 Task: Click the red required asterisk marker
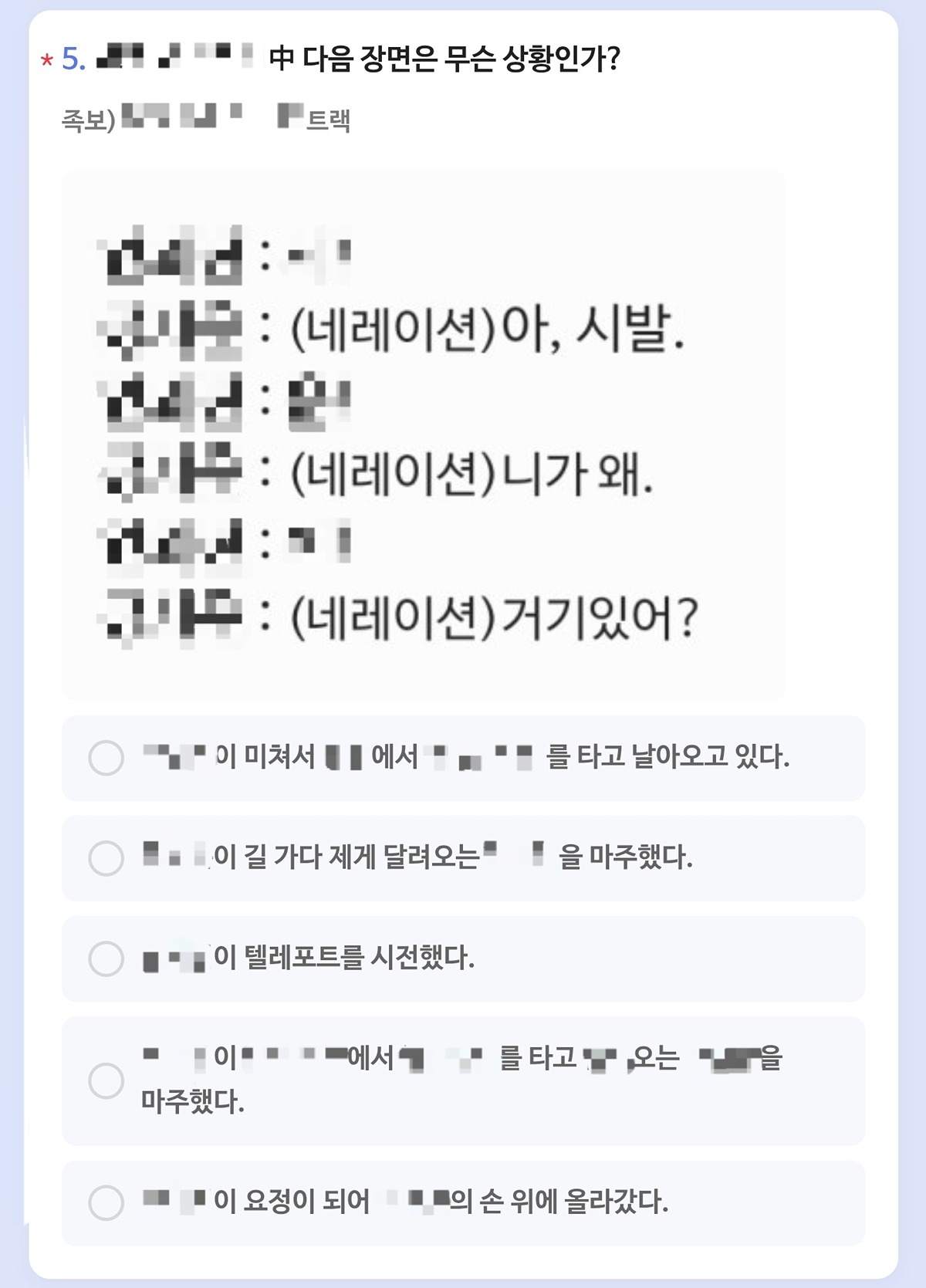tap(47, 60)
